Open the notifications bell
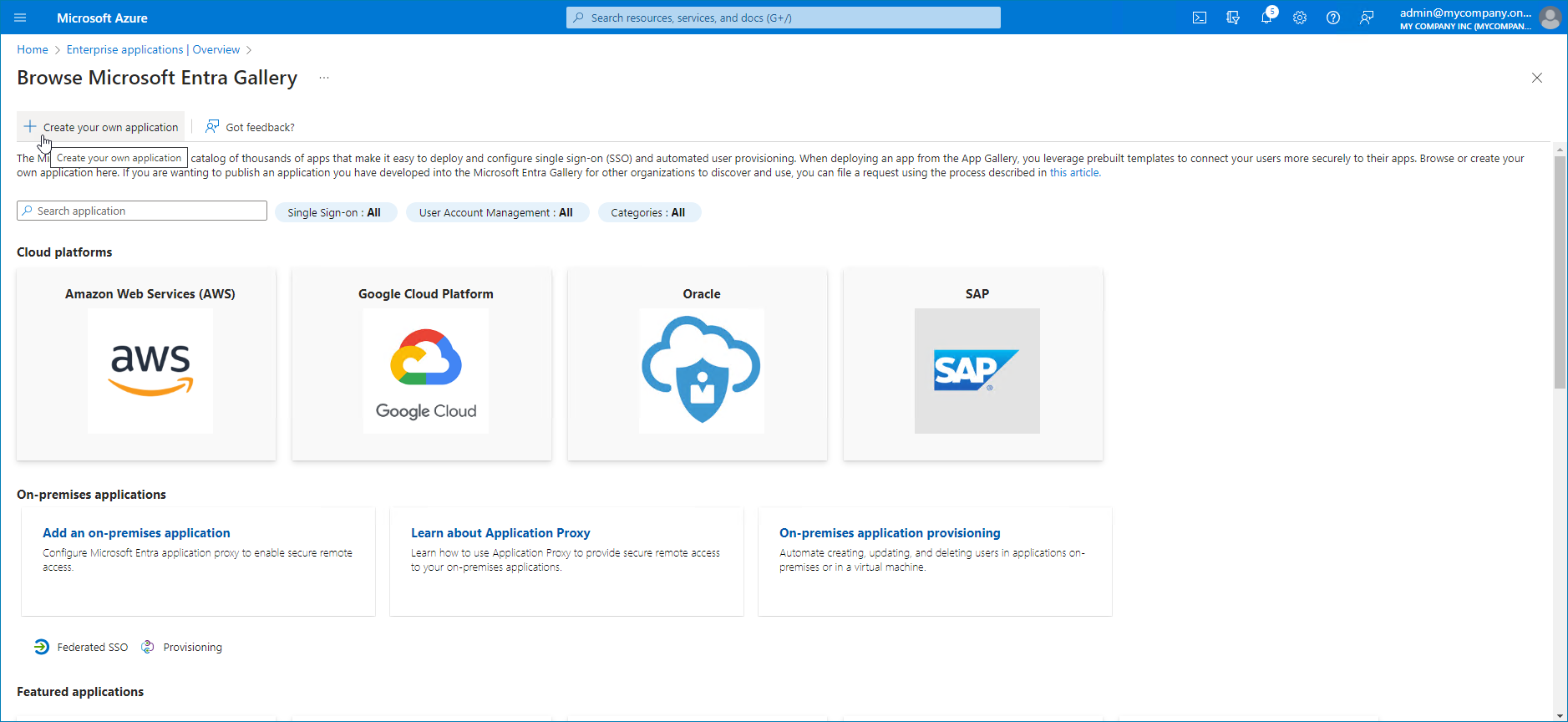This screenshot has width=1568, height=722. click(x=1266, y=18)
